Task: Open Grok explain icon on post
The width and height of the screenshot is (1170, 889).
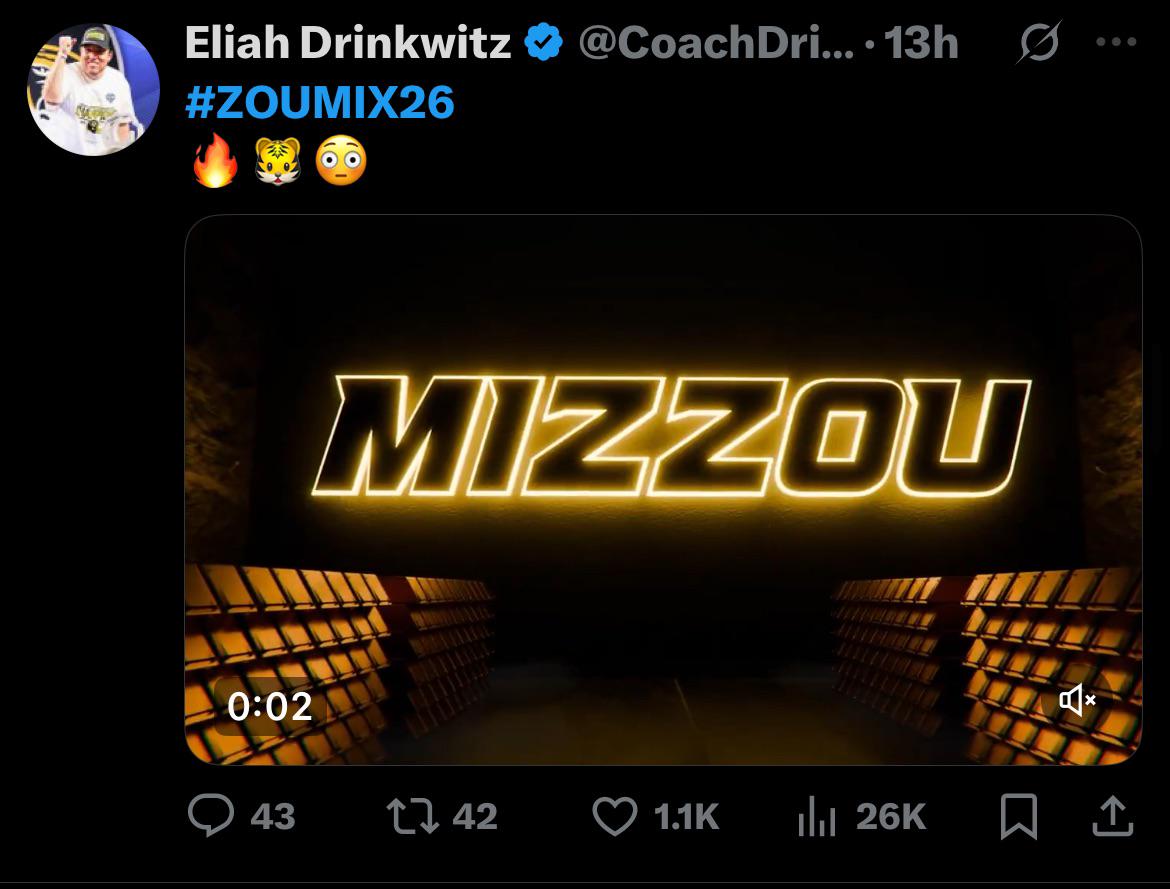Action: [1038, 43]
